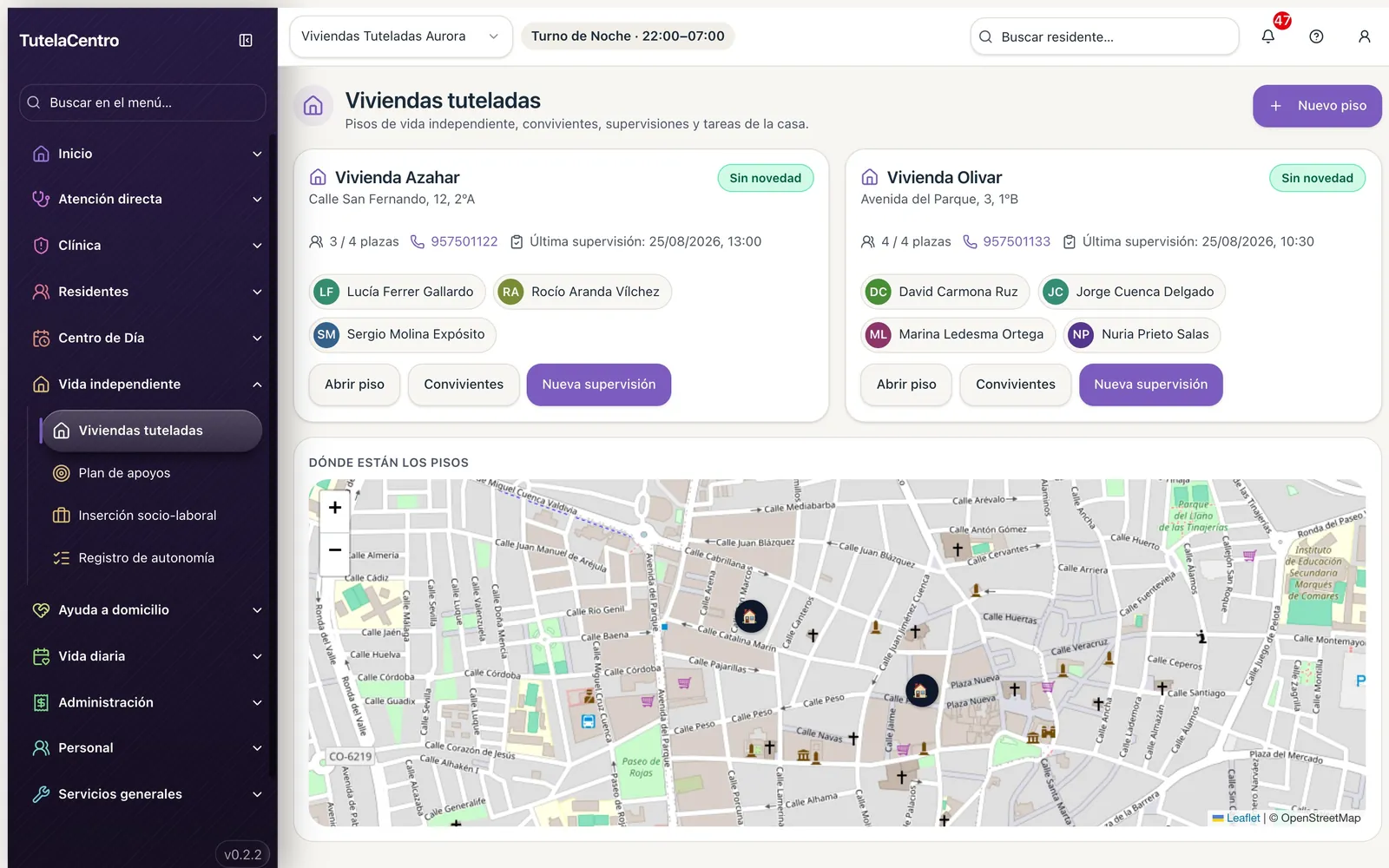Zoom out on the map
Viewport: 1389px width, 868px height.
pos(335,550)
